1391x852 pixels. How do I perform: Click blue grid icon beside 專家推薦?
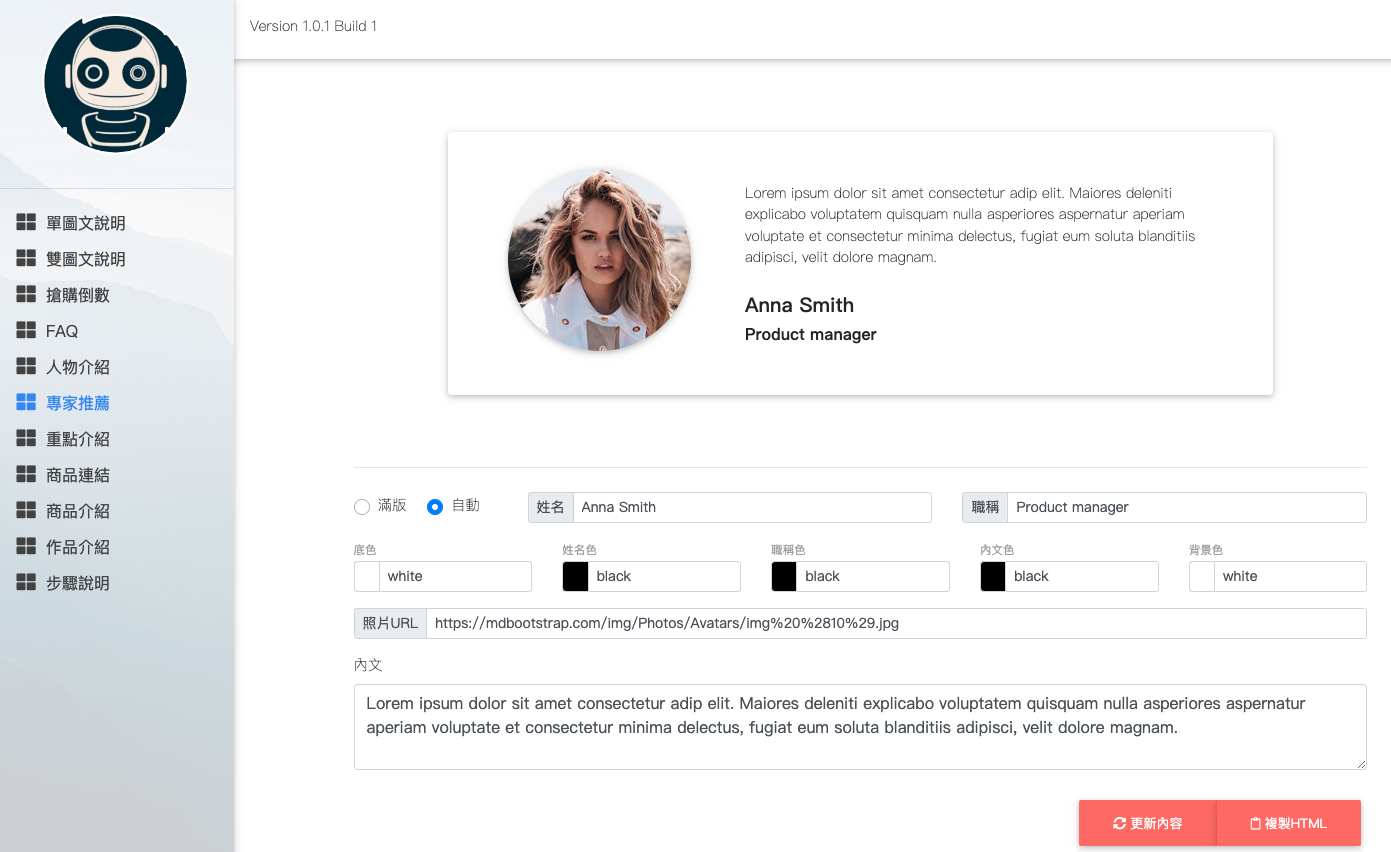[26, 402]
